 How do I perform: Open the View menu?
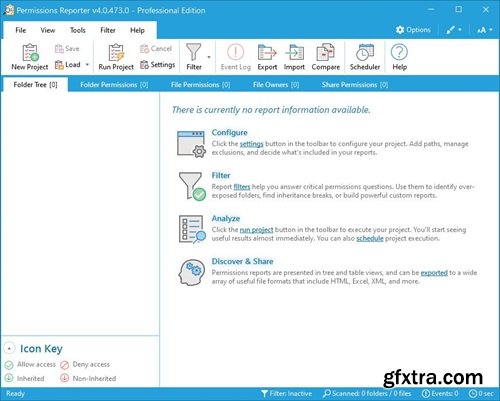(x=48, y=30)
